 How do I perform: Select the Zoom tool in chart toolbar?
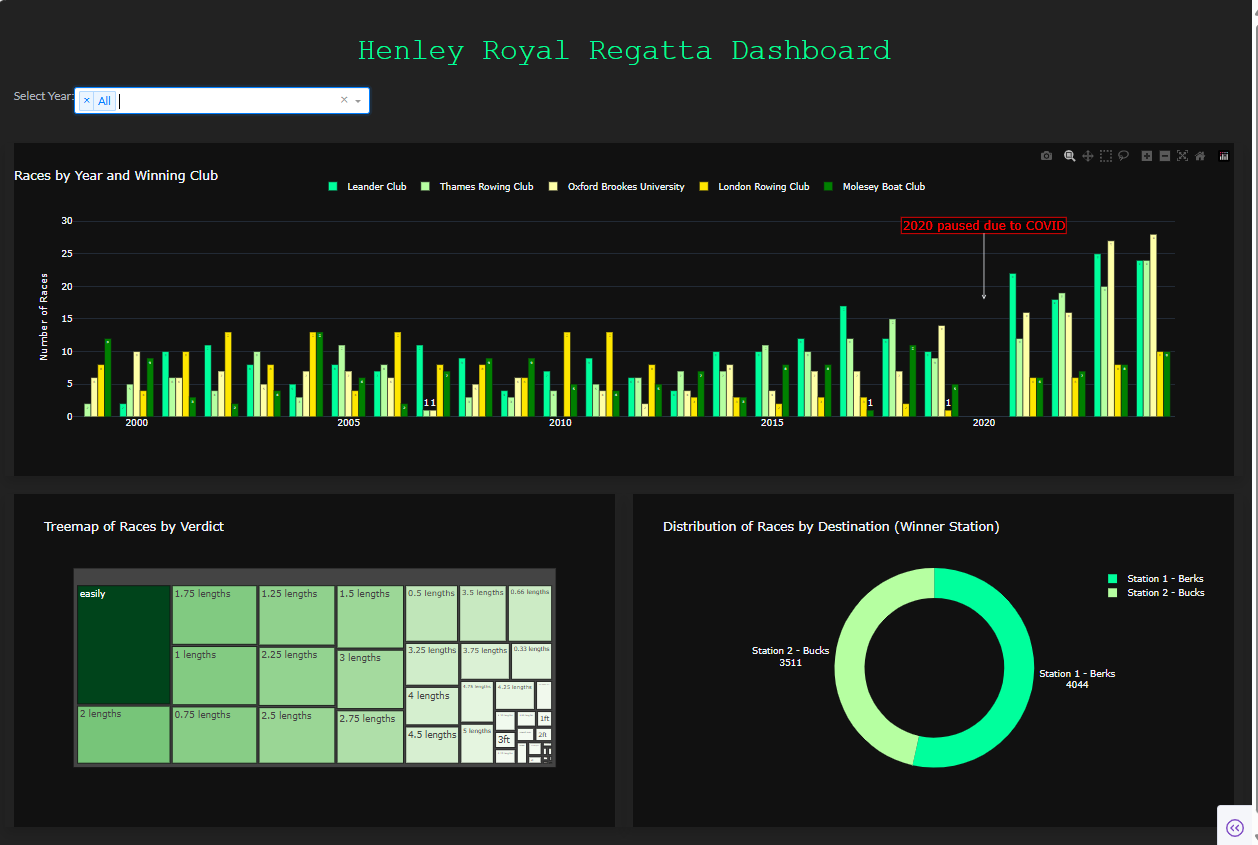pos(1070,156)
